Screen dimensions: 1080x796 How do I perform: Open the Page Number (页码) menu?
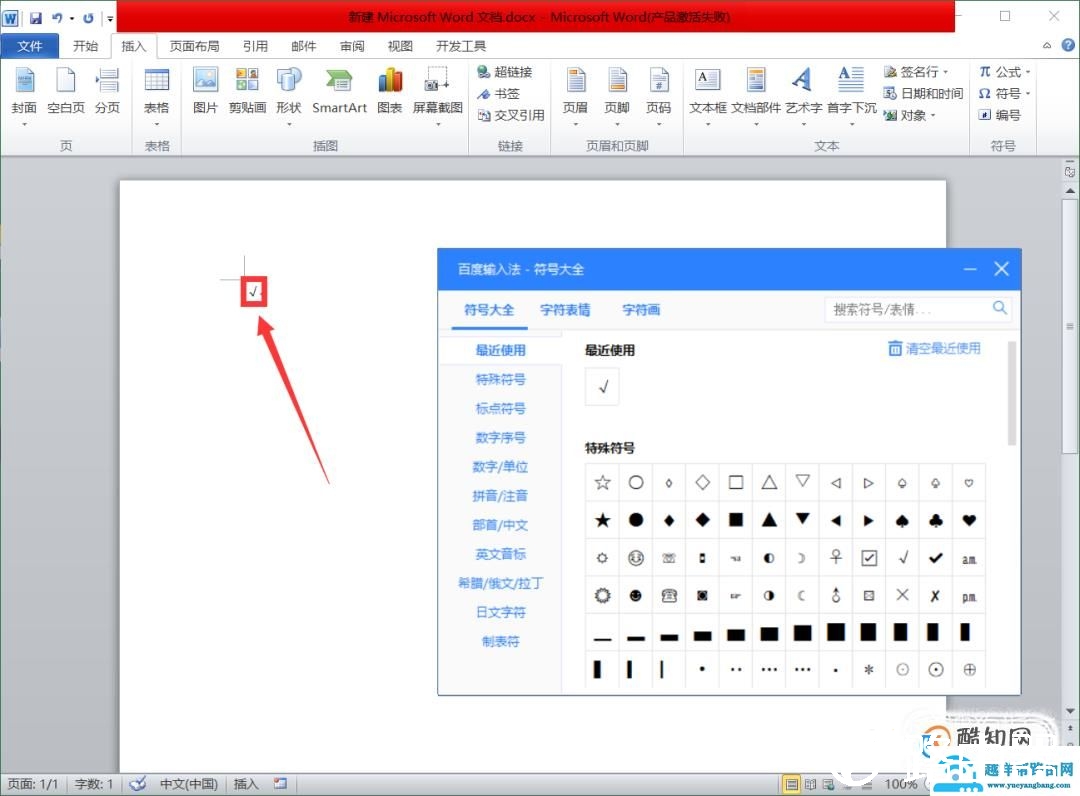(x=658, y=96)
